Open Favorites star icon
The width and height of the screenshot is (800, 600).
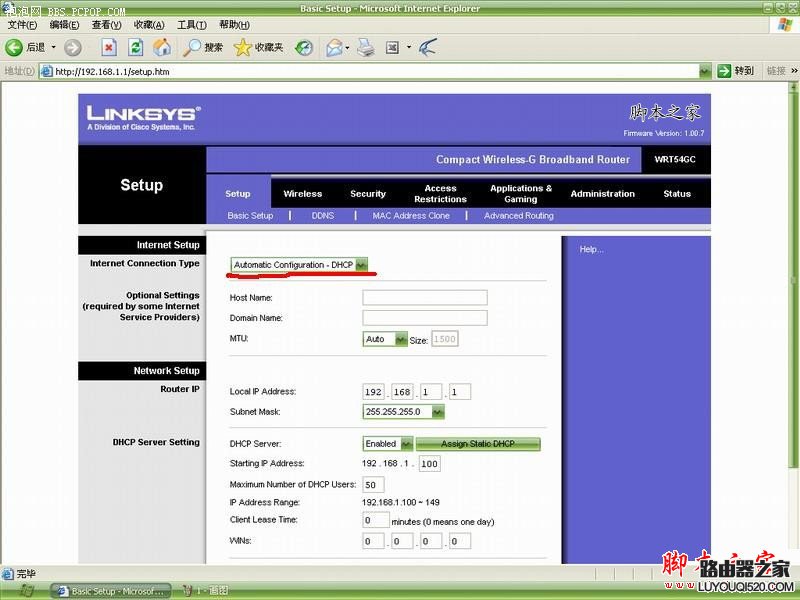(x=242, y=47)
